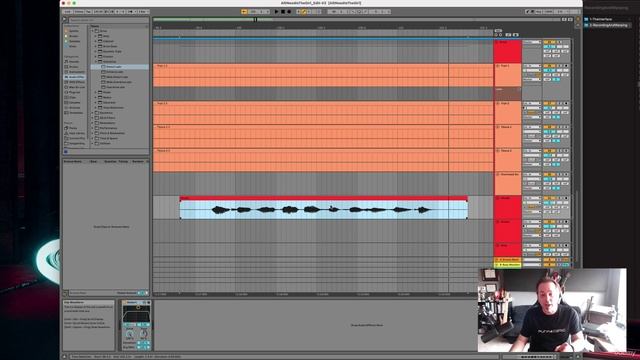This screenshot has height=360, width=640.
Task: Open Max for Live category
Action: [x=74, y=87]
